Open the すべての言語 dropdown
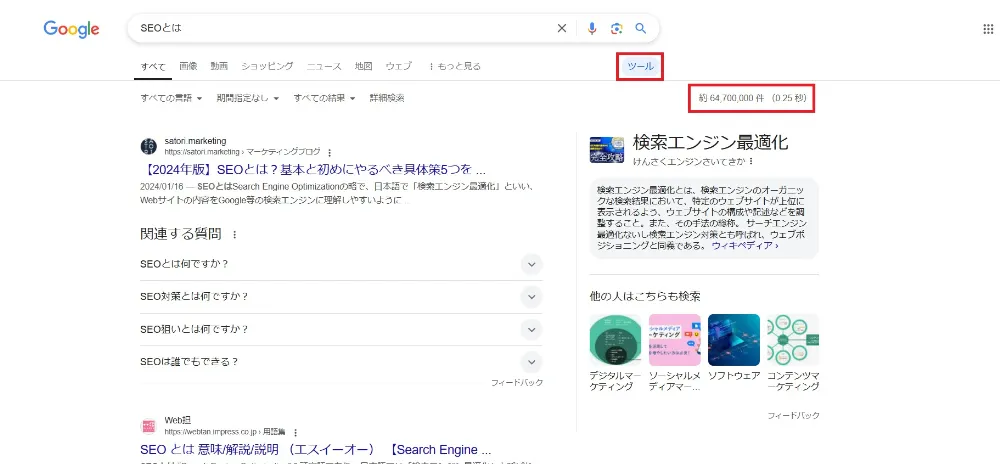This screenshot has height=464, width=1000. 171,98
